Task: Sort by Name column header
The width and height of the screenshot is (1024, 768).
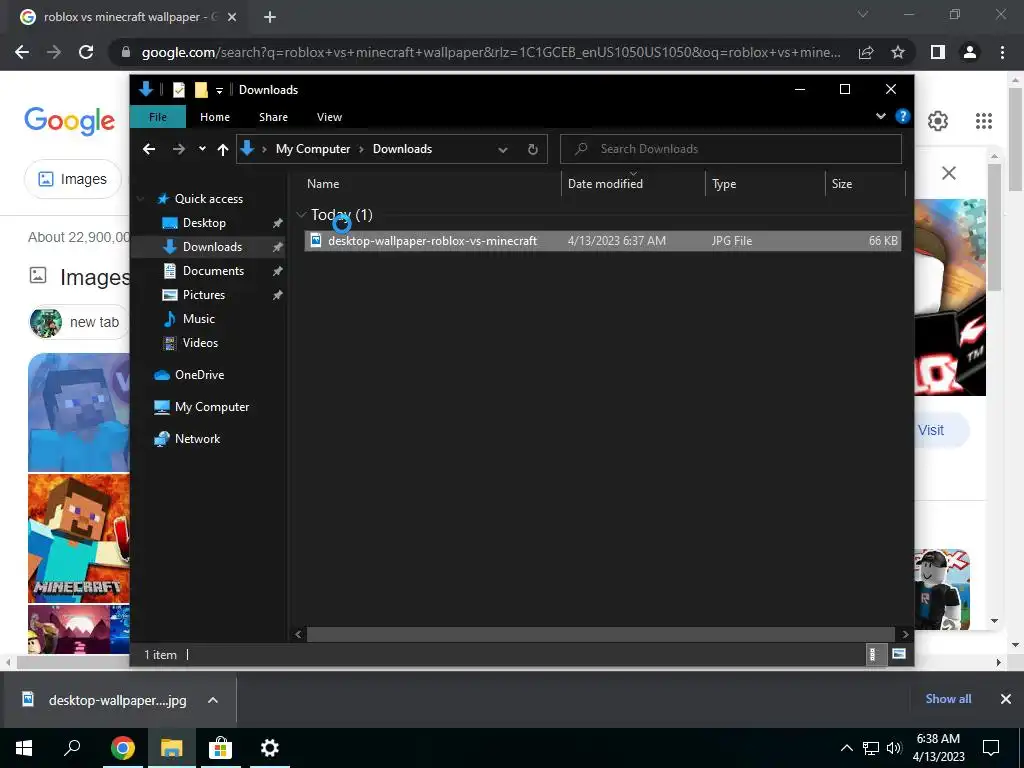Action: 431,184
